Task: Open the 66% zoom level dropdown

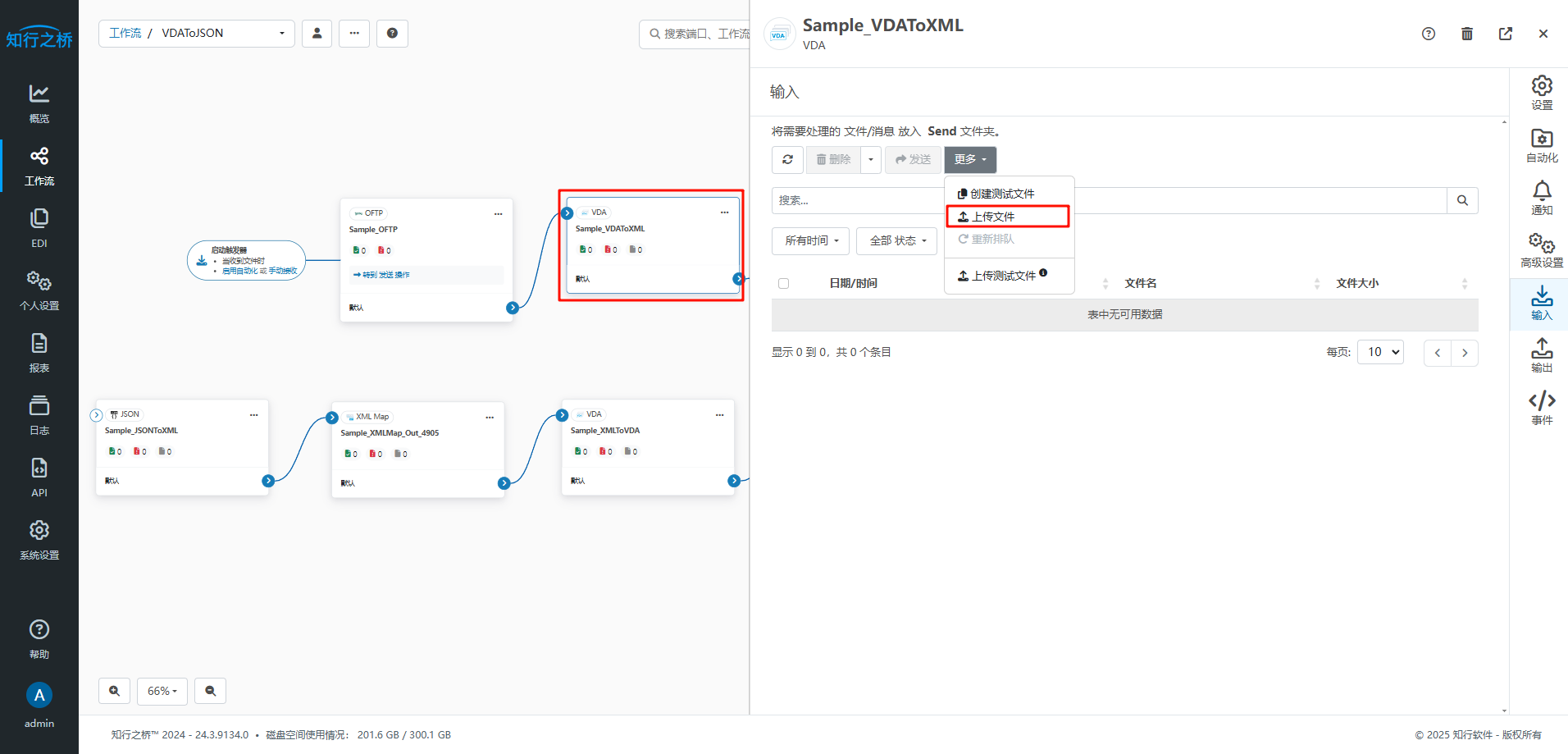Action: [162, 691]
